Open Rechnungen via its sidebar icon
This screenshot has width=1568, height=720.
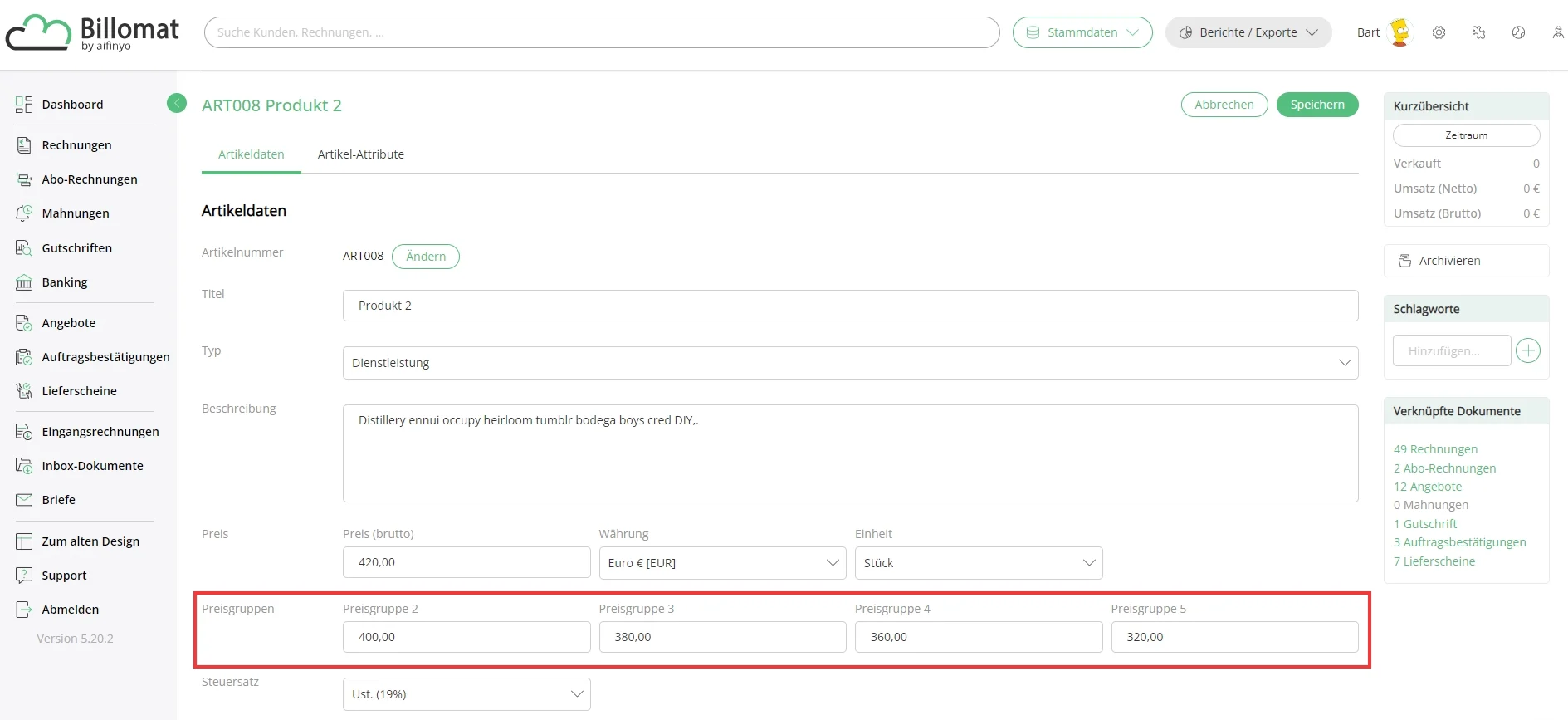tap(24, 145)
